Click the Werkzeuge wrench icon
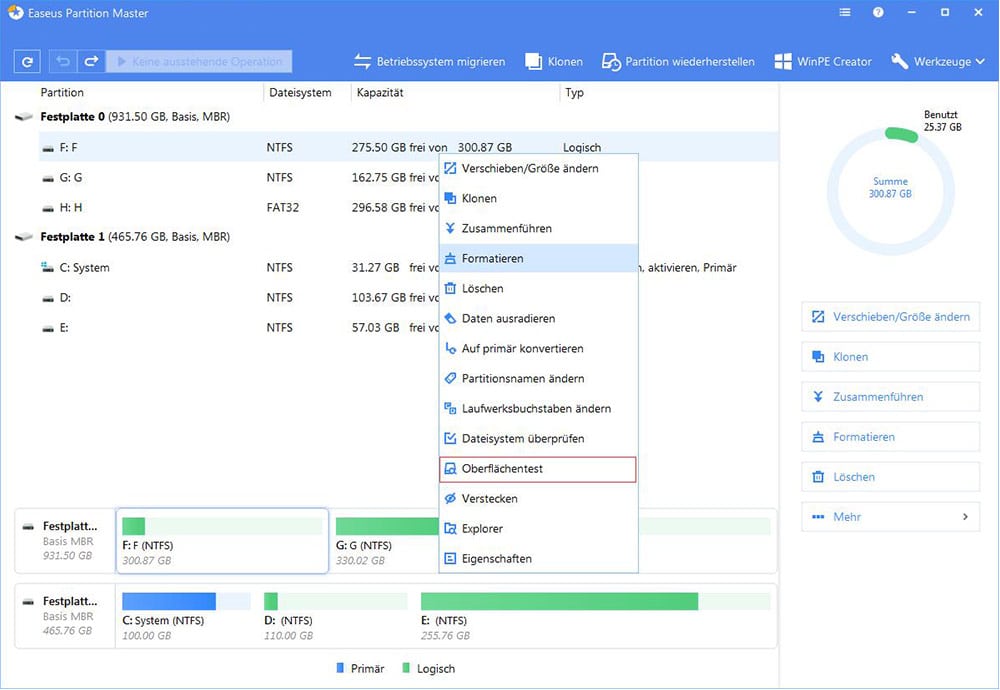 [899, 61]
